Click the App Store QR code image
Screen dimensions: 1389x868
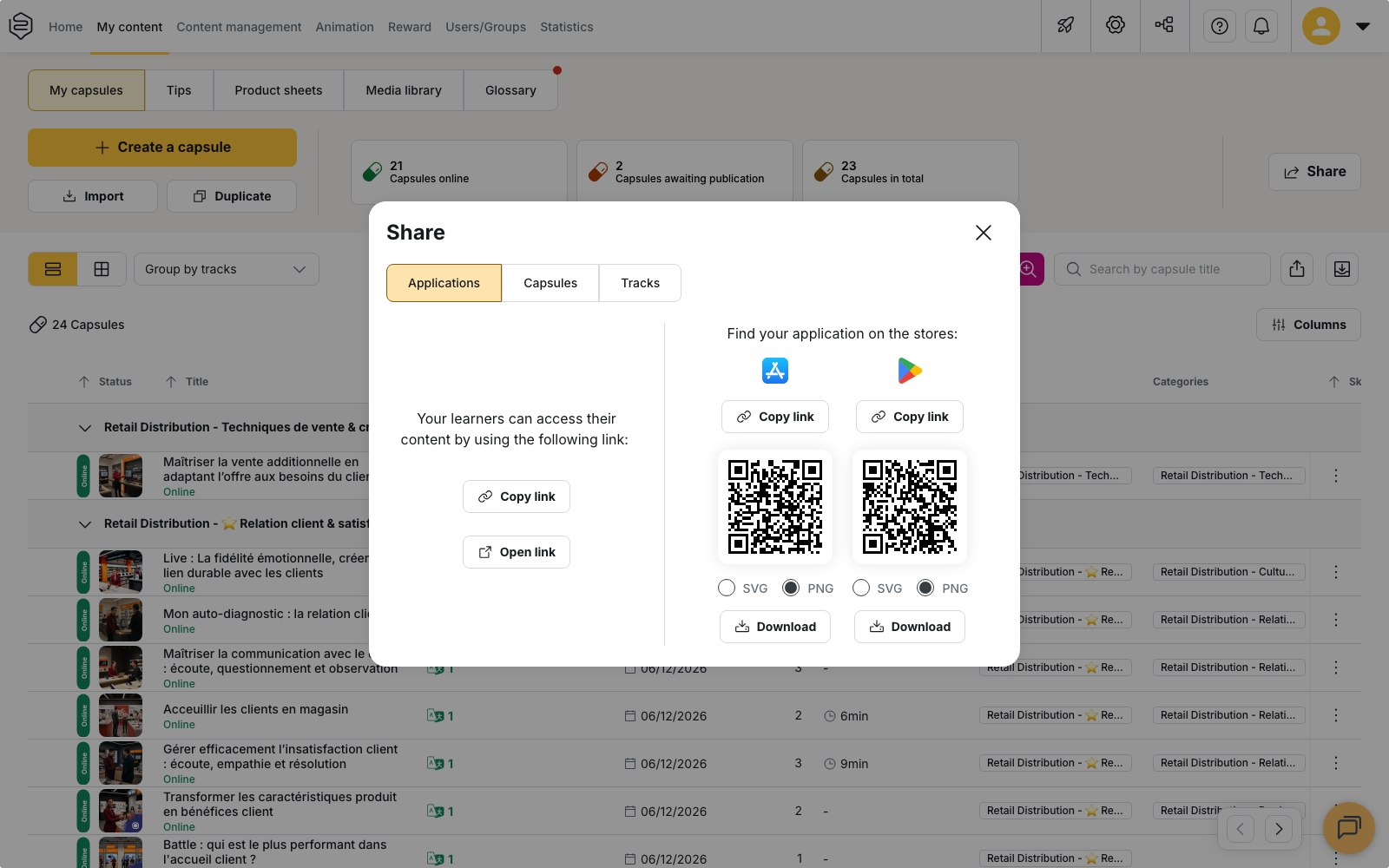pyautogui.click(x=775, y=507)
